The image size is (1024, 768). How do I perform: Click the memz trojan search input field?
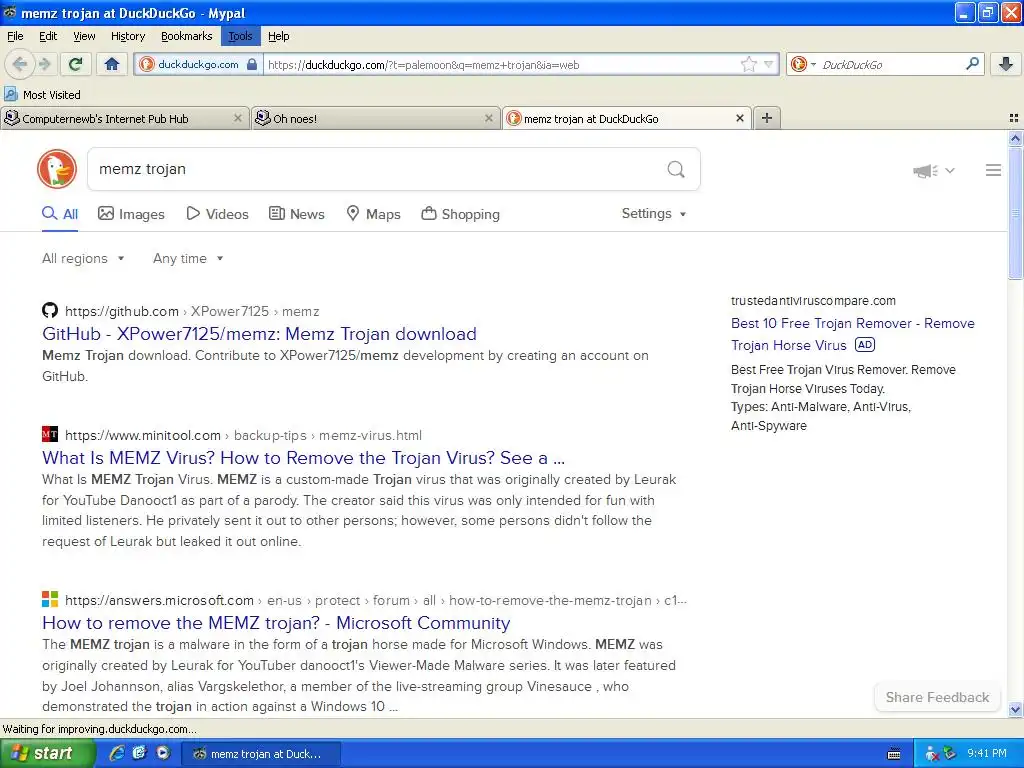(x=379, y=169)
